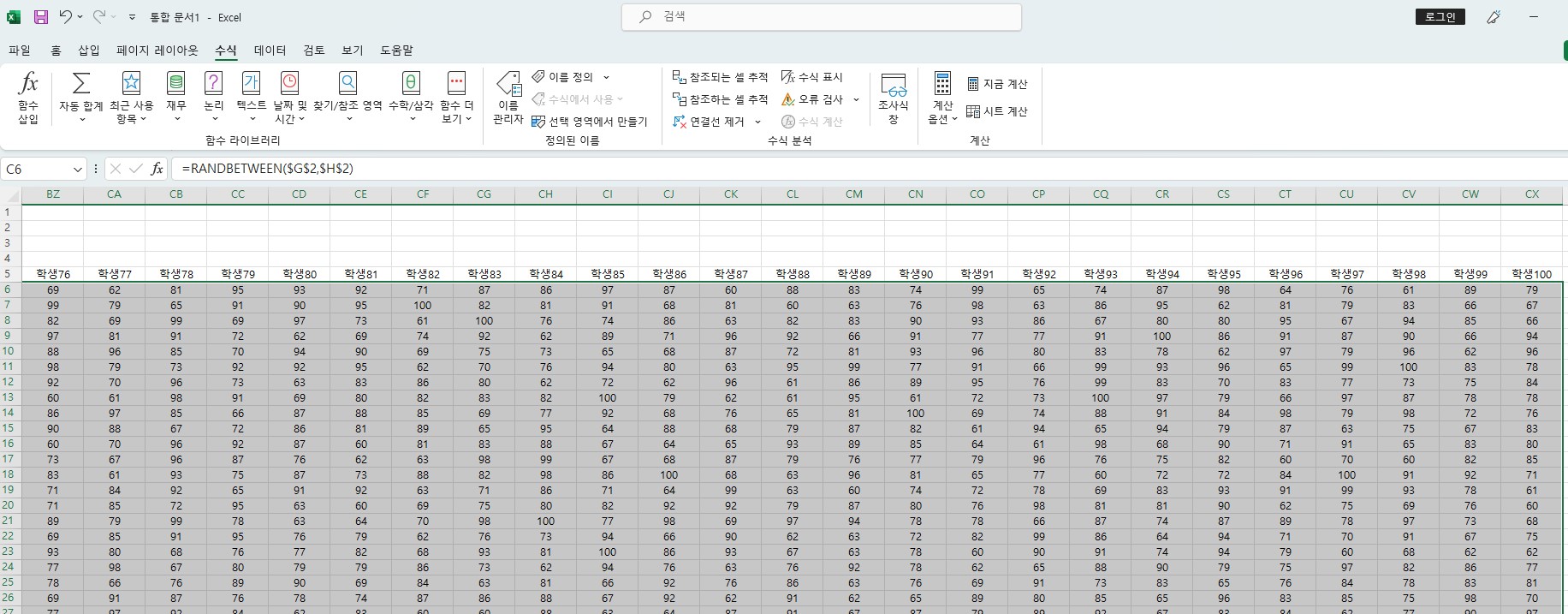Click the Redo arrow icon

coord(98,16)
